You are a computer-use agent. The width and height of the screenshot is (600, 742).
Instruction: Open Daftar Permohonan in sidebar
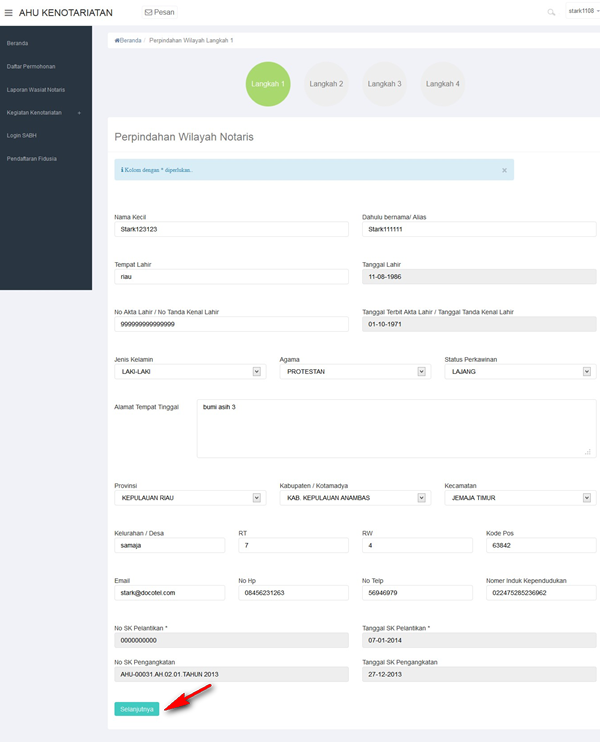(x=31, y=66)
